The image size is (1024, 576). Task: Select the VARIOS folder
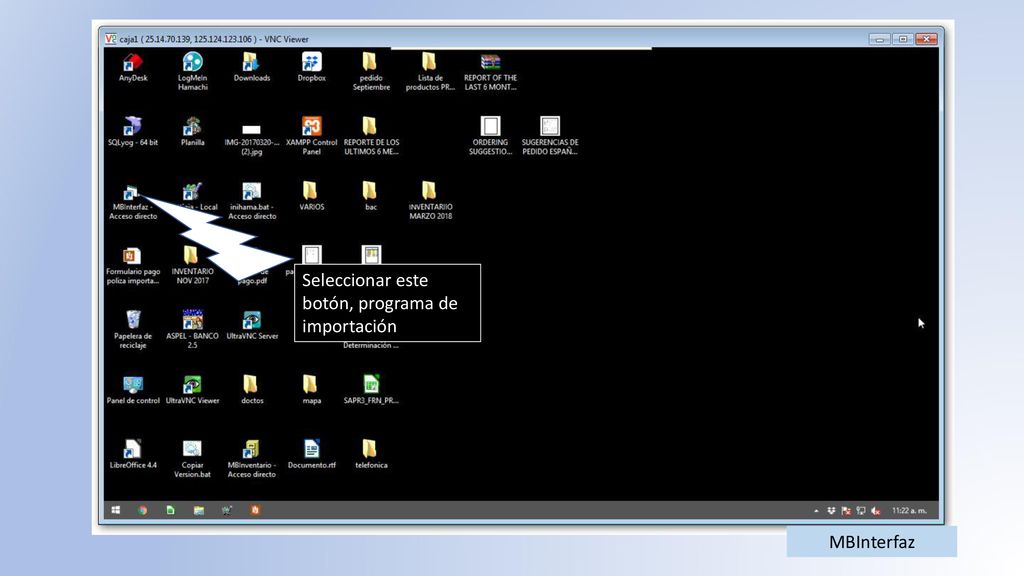pyautogui.click(x=312, y=197)
